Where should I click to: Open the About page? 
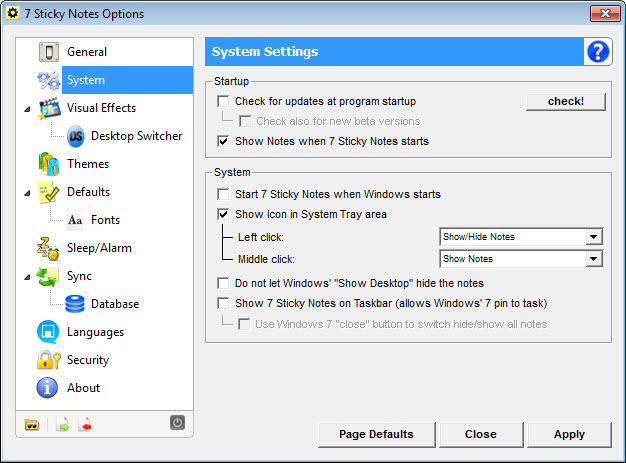point(83,388)
